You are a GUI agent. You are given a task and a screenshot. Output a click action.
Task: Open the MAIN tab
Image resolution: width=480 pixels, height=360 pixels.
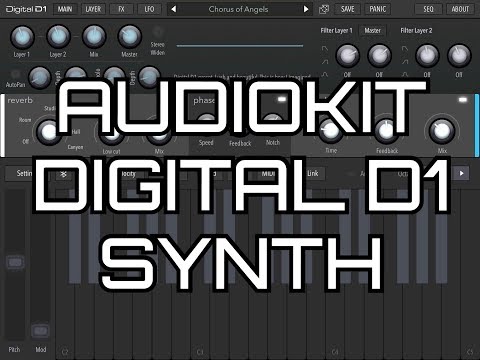click(65, 9)
